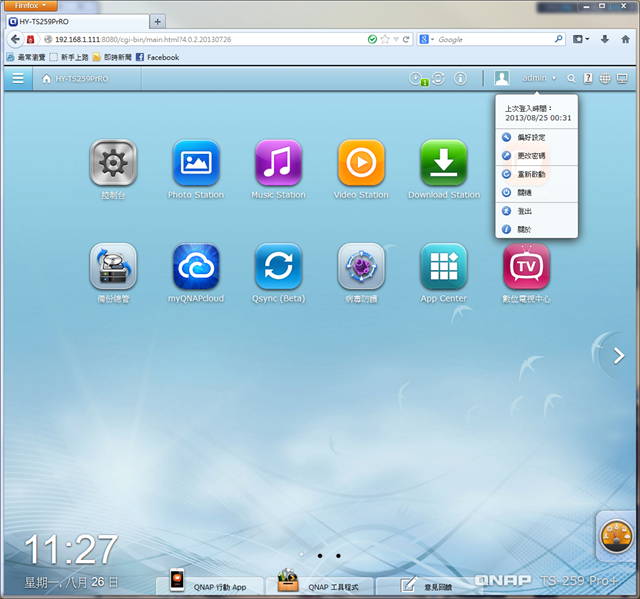Screen dimensions: 640x599
Task: Open external devices icon in top bar
Action: (x=438, y=78)
